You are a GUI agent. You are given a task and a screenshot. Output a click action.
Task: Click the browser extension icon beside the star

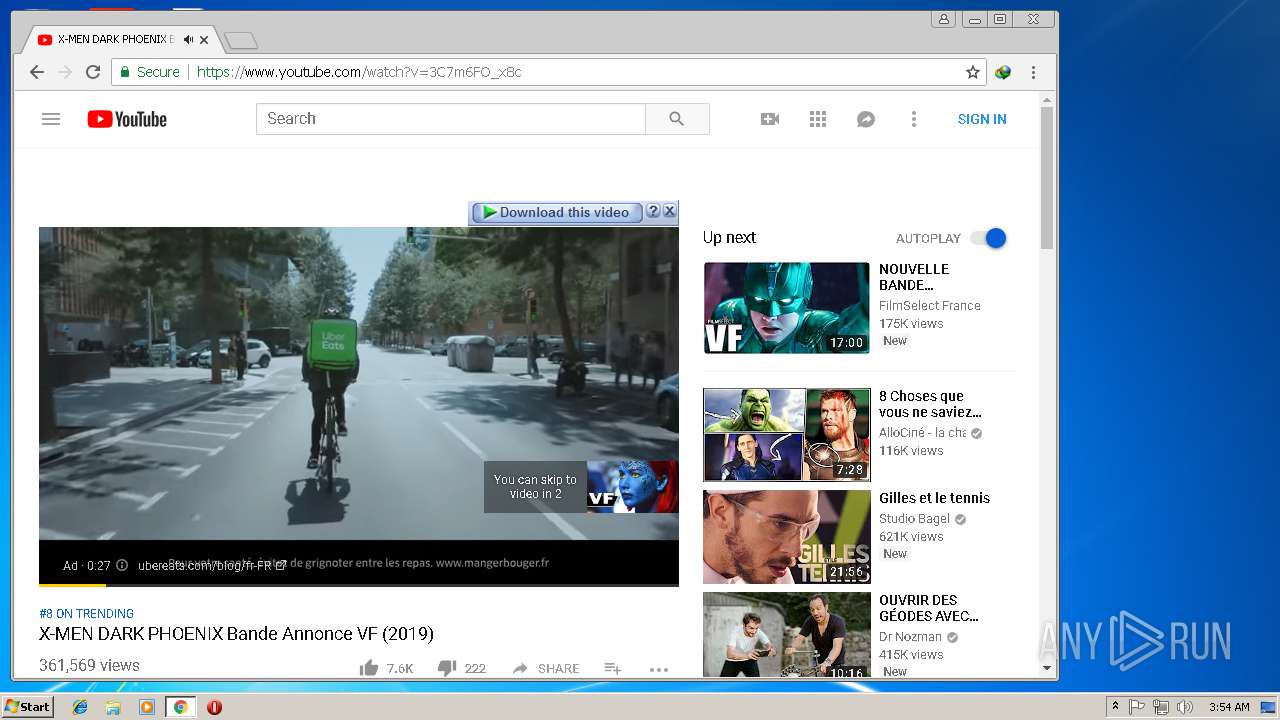point(1003,72)
